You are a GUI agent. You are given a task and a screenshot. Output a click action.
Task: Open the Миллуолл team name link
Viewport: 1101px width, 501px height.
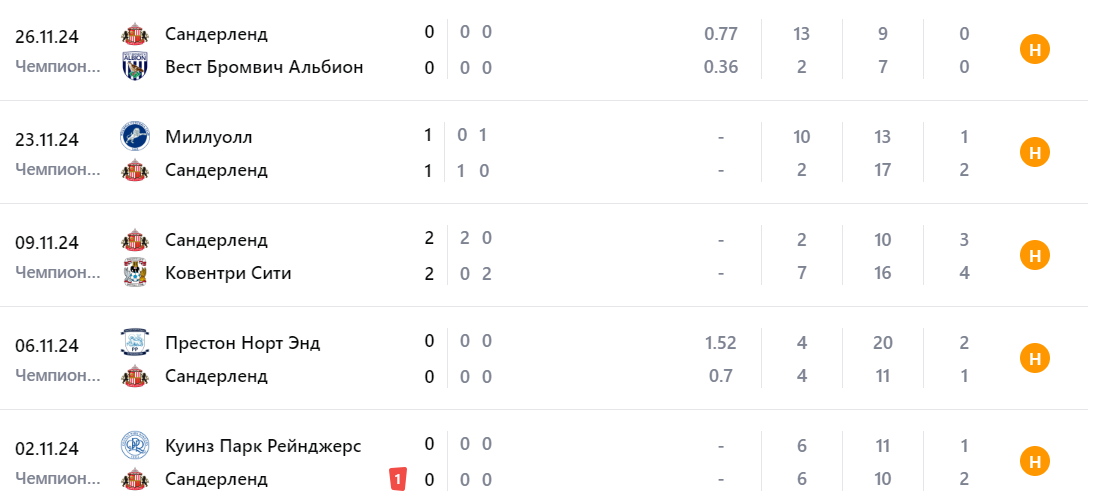click(x=209, y=137)
